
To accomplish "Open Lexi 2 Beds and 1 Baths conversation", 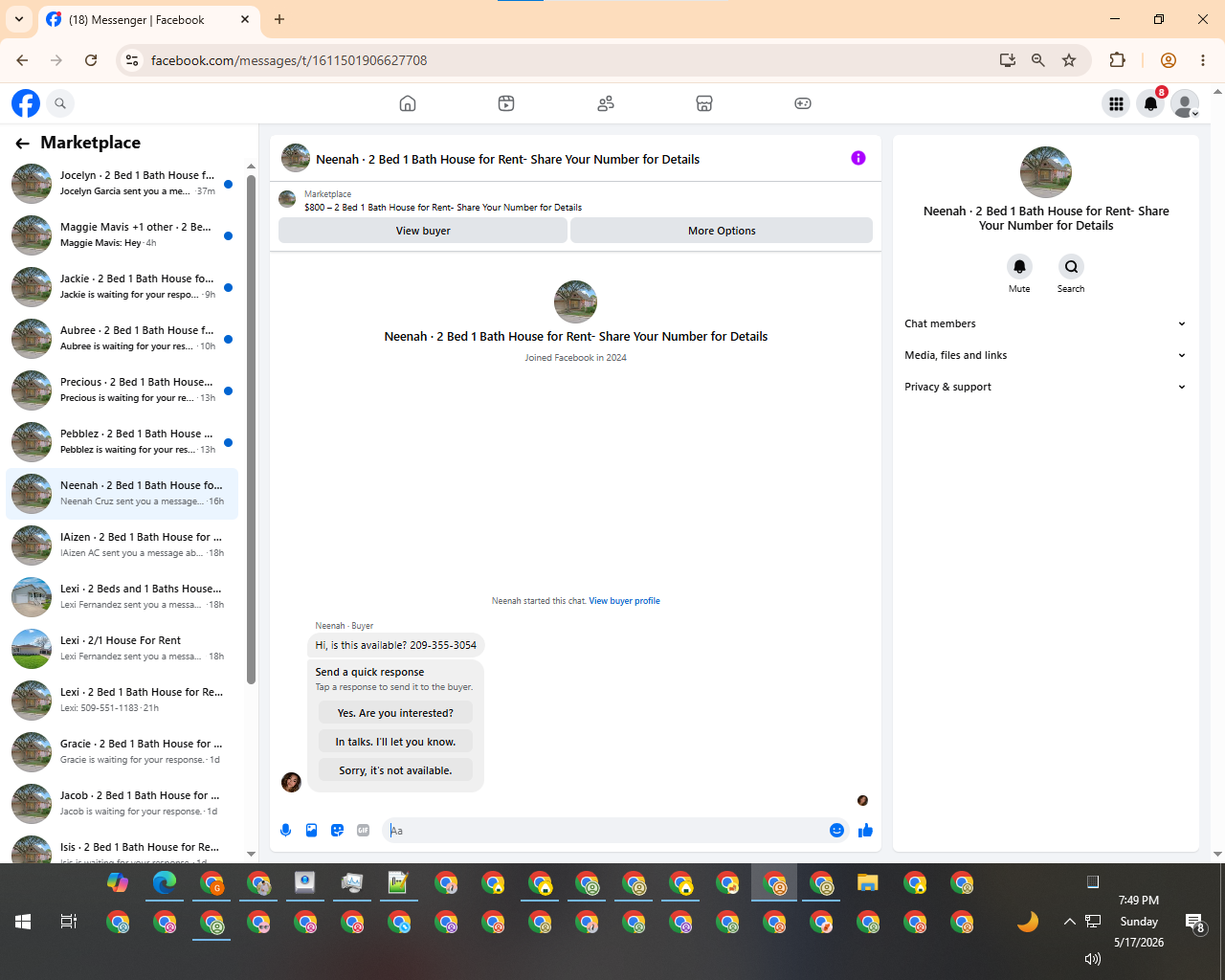I will (122, 596).
